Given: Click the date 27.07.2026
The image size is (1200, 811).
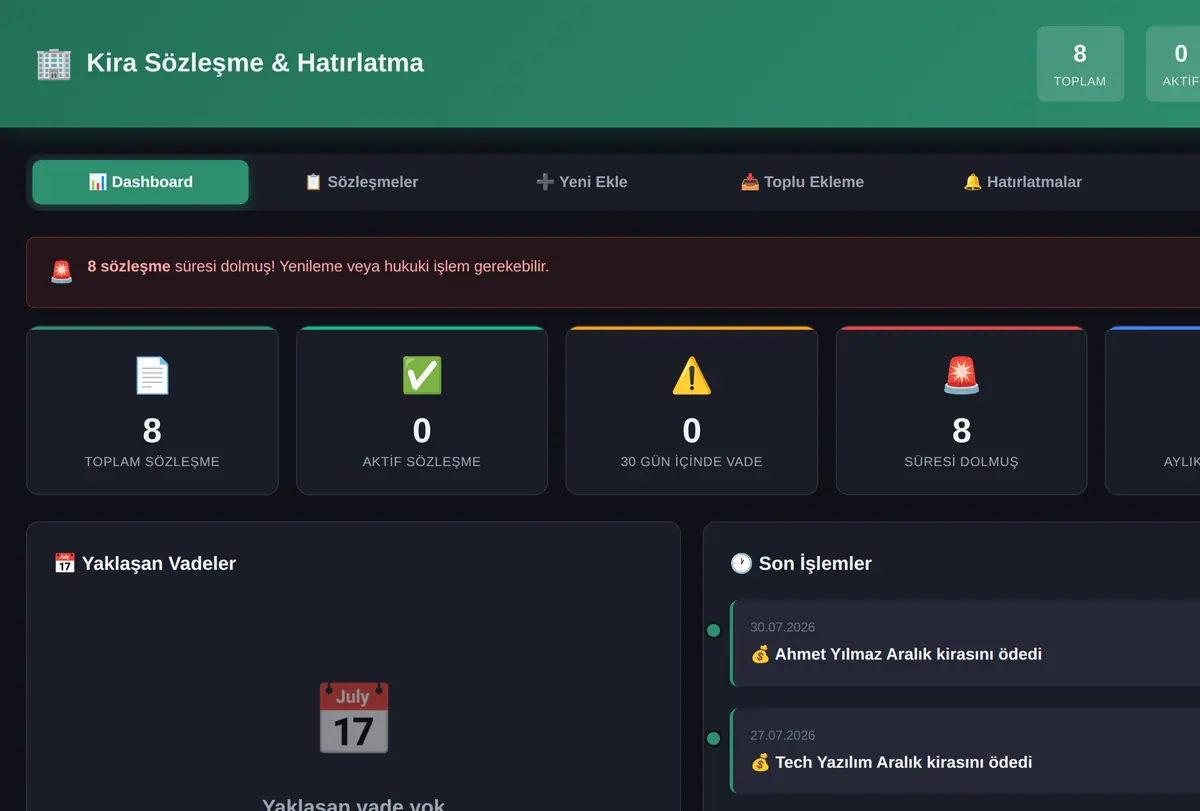Looking at the screenshot, I should coord(782,735).
